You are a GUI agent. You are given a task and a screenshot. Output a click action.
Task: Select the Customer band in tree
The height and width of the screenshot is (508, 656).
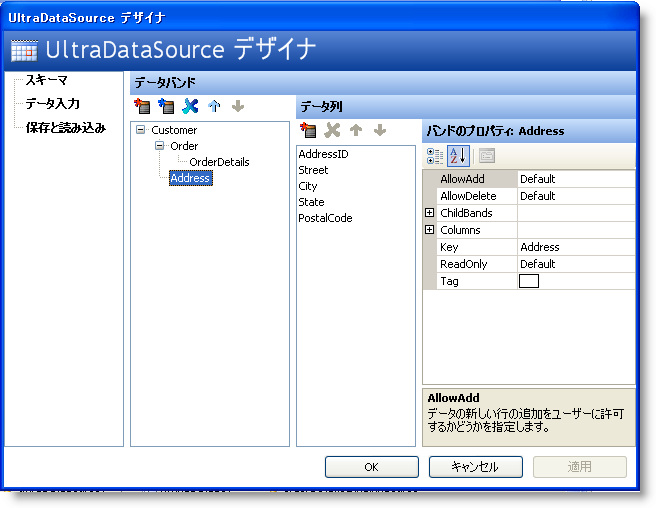[174, 130]
